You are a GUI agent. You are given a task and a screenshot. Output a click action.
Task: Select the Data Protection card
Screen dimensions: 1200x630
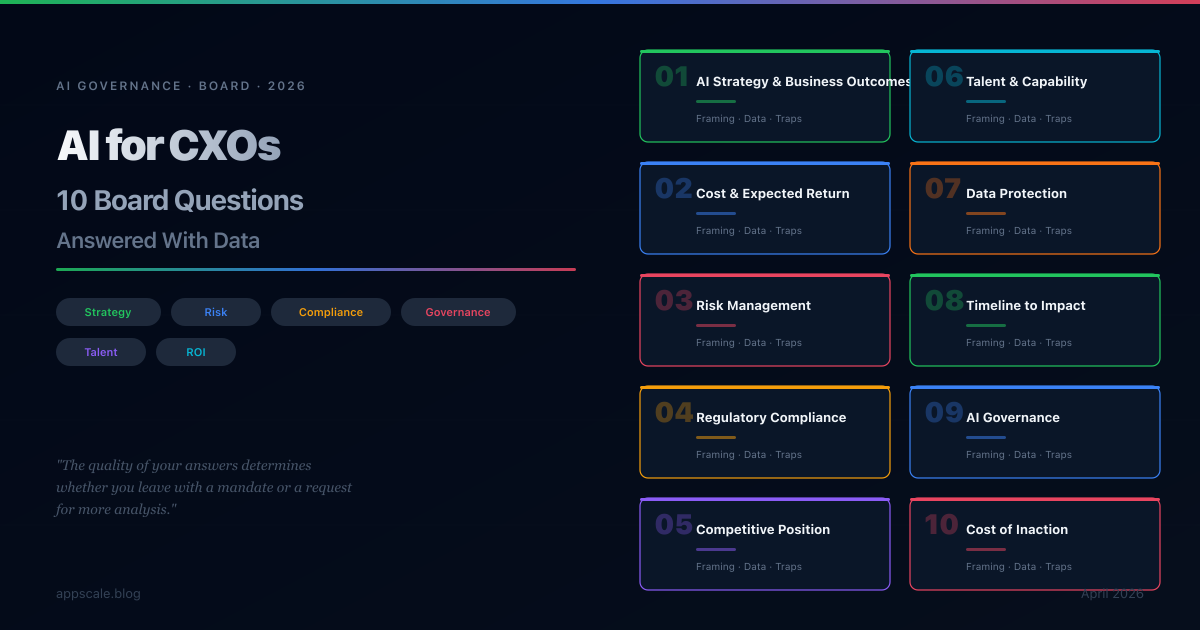(x=1035, y=209)
